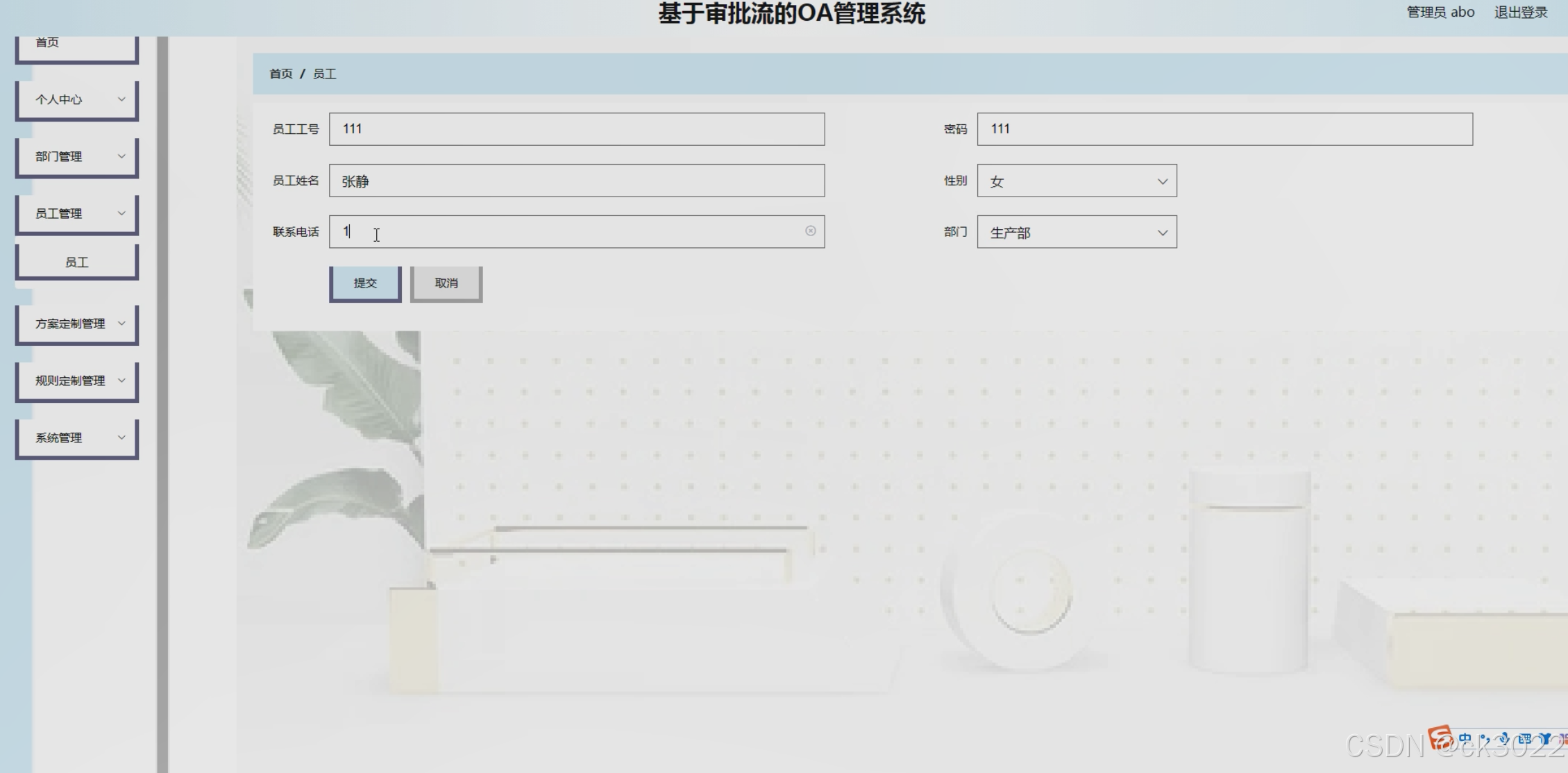Toggle Chinese/English input via the 中 icon

(1463, 738)
